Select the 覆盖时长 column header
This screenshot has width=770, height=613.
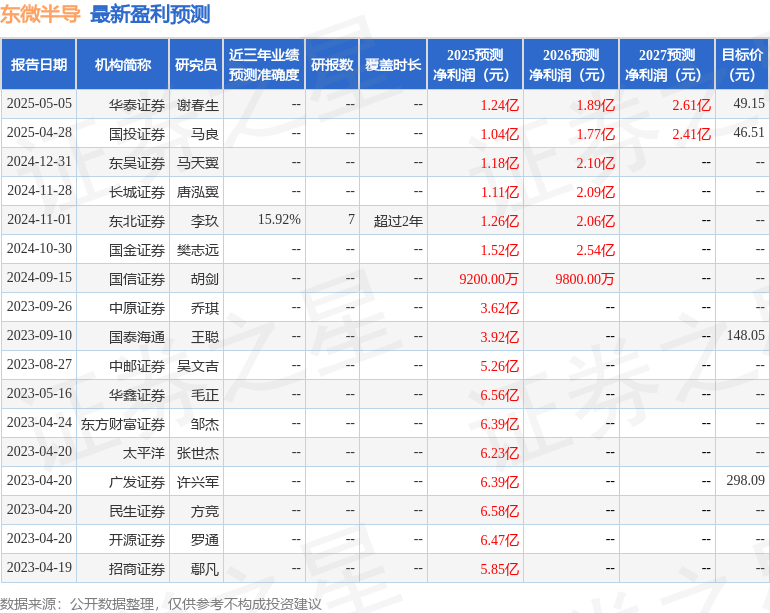(393, 64)
